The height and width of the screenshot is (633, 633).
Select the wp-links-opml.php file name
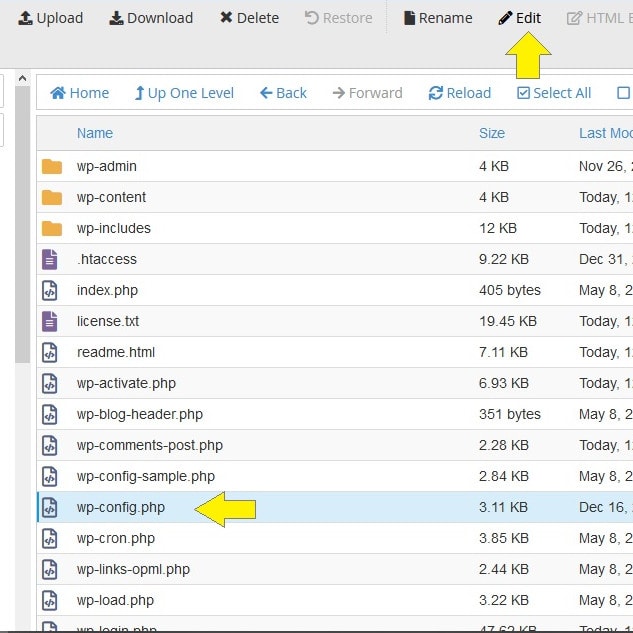133,570
